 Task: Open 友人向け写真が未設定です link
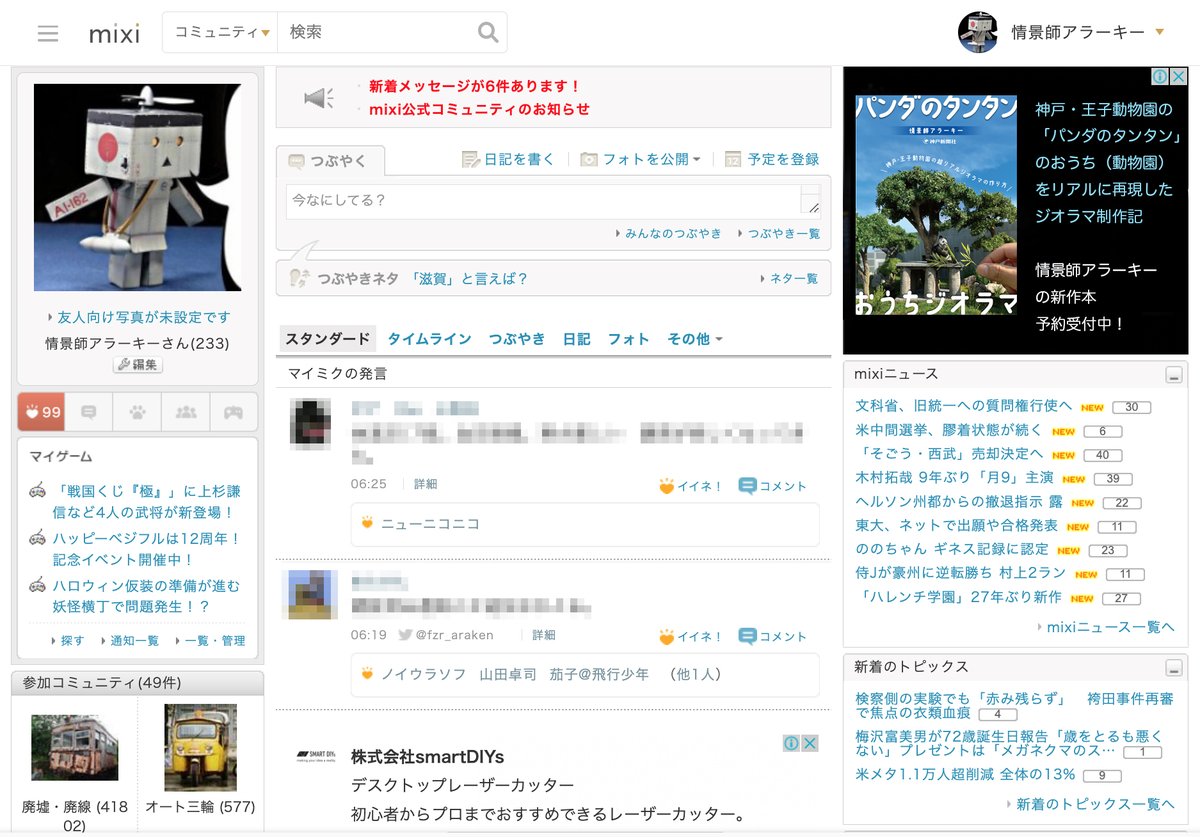click(x=144, y=317)
